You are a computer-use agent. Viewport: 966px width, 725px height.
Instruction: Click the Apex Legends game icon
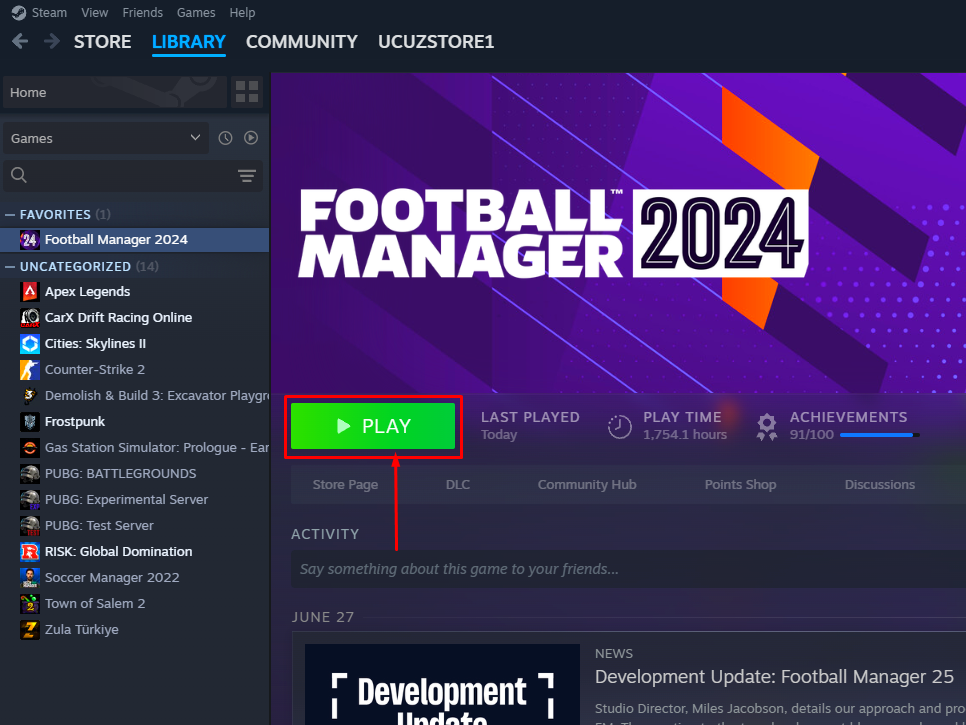pos(30,291)
